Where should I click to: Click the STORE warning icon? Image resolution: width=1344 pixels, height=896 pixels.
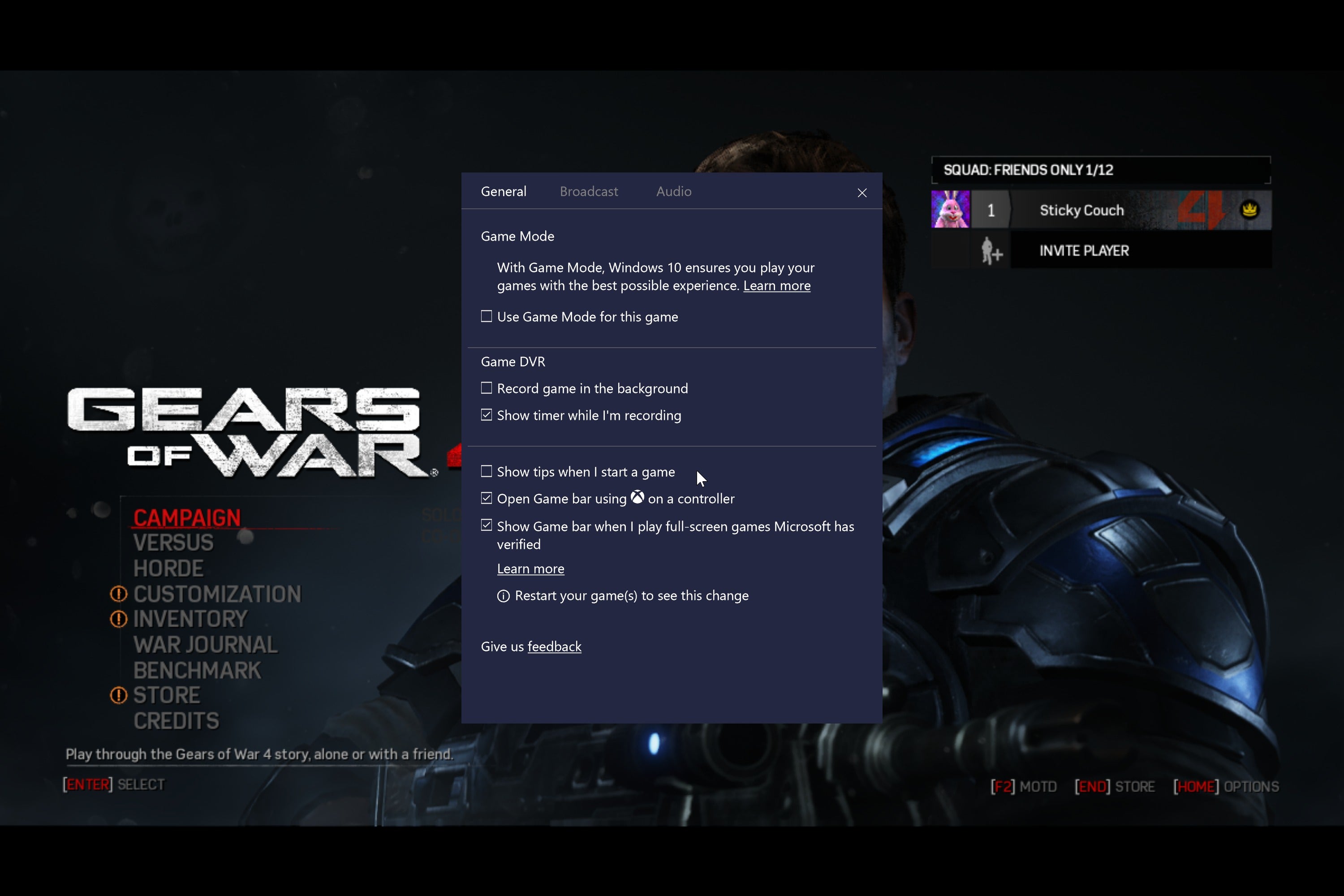(118, 694)
